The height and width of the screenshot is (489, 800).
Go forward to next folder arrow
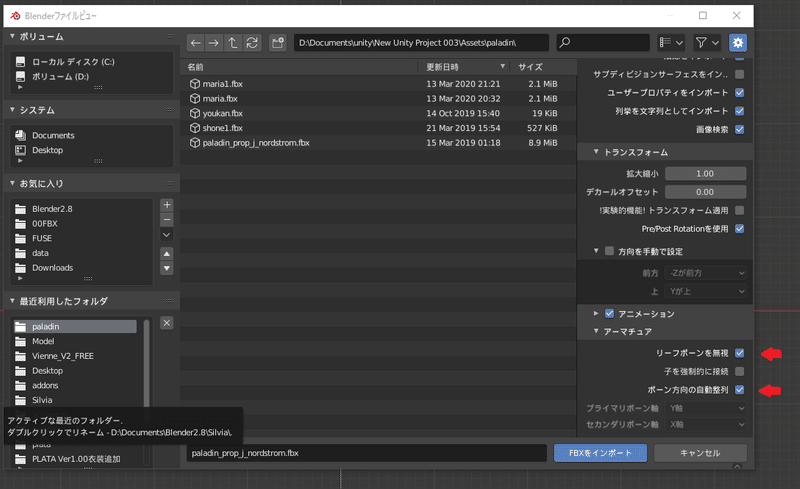click(214, 43)
